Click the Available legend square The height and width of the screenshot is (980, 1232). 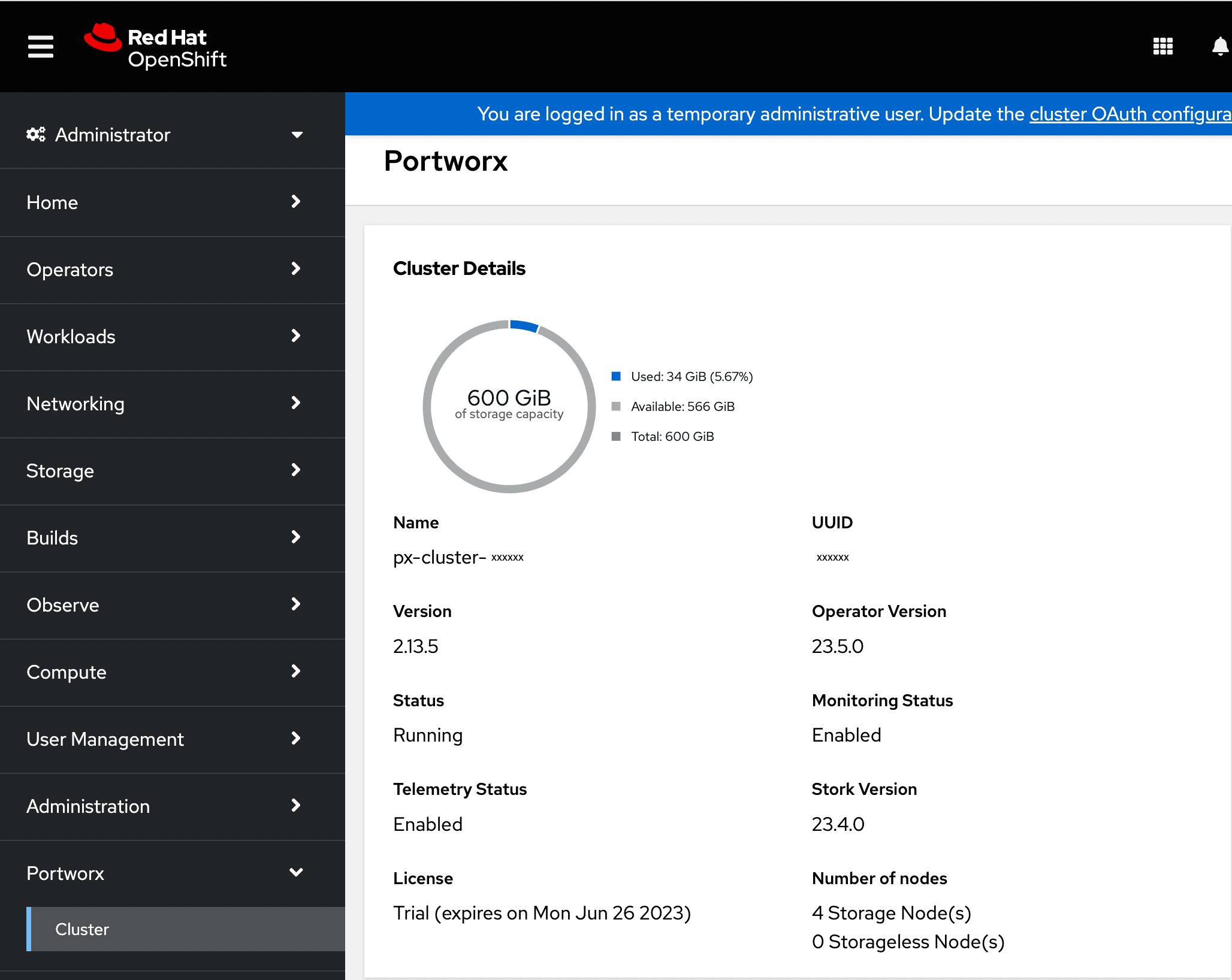pyautogui.click(x=617, y=406)
